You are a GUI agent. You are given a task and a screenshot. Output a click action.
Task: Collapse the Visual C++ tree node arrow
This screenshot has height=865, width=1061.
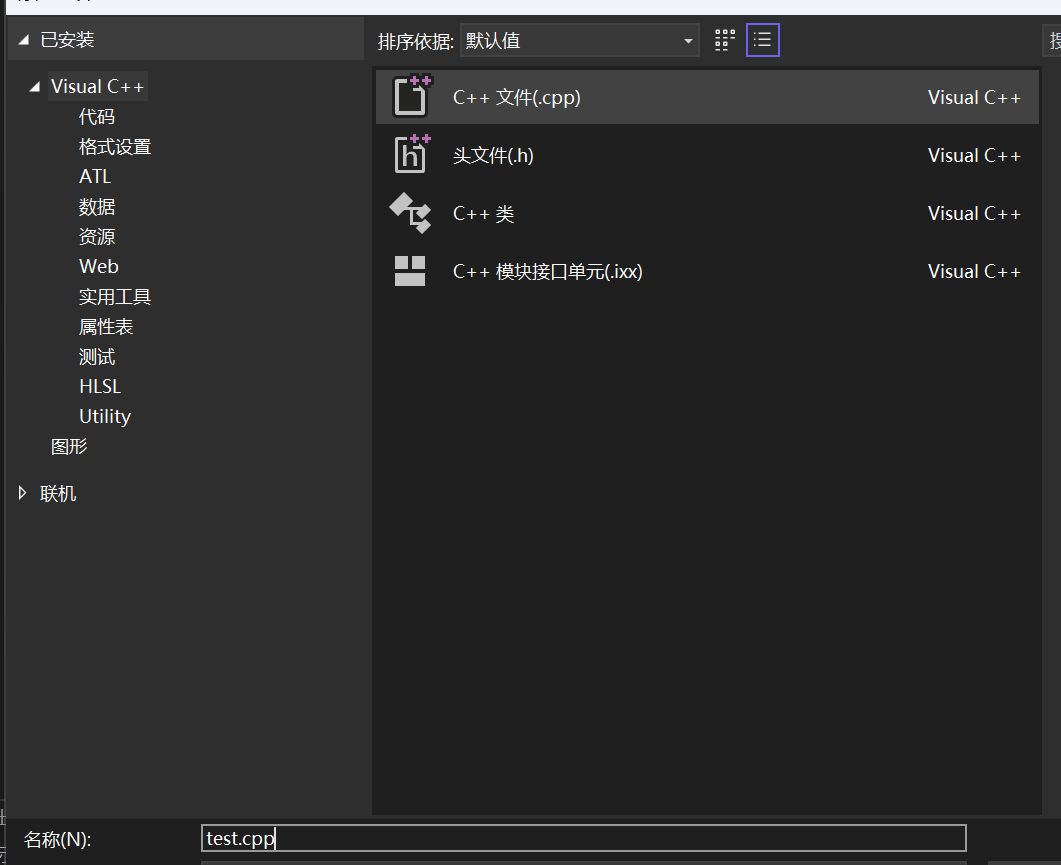[35, 87]
